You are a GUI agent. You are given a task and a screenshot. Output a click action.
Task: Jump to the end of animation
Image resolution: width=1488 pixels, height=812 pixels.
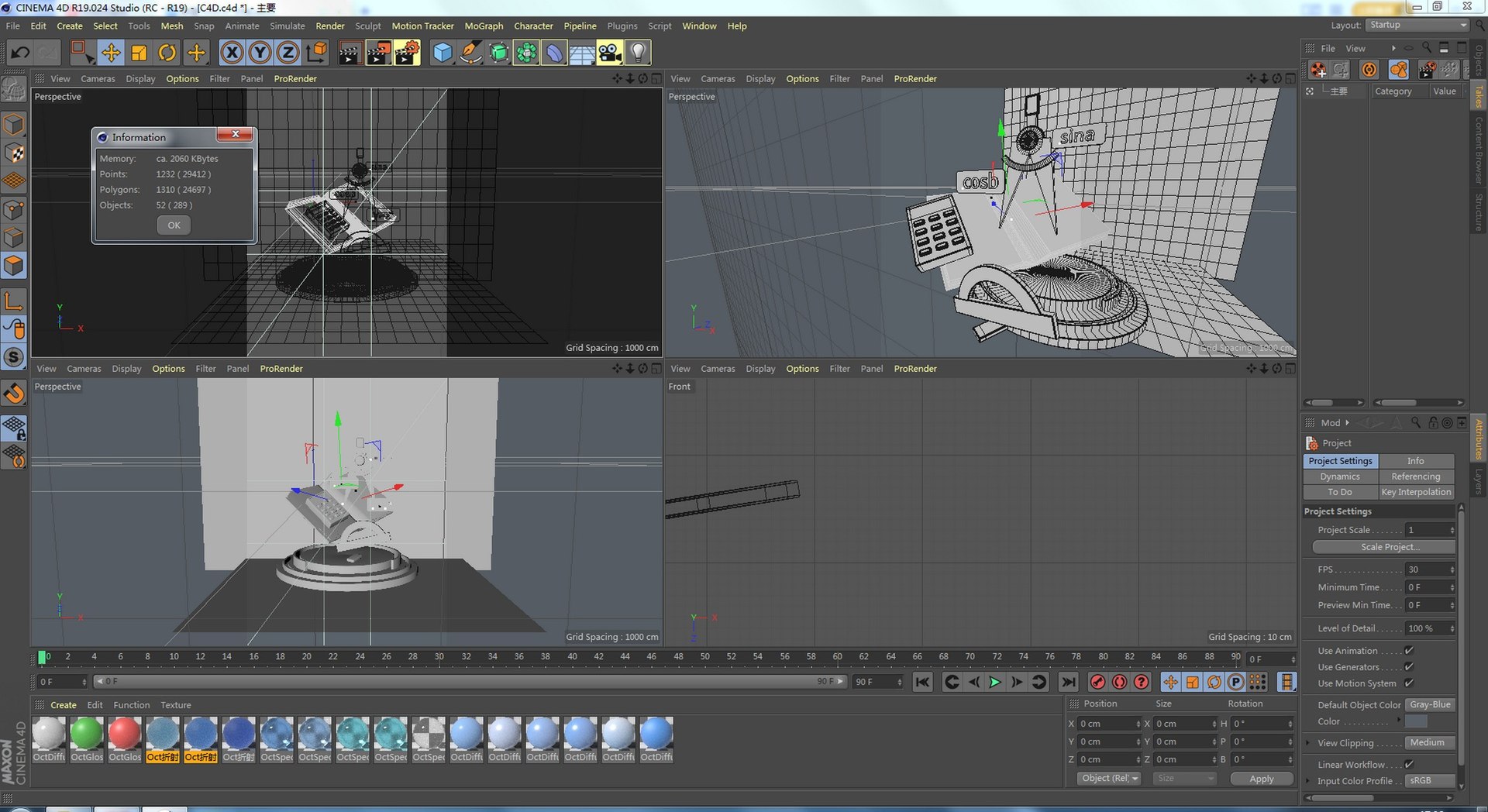(1068, 682)
